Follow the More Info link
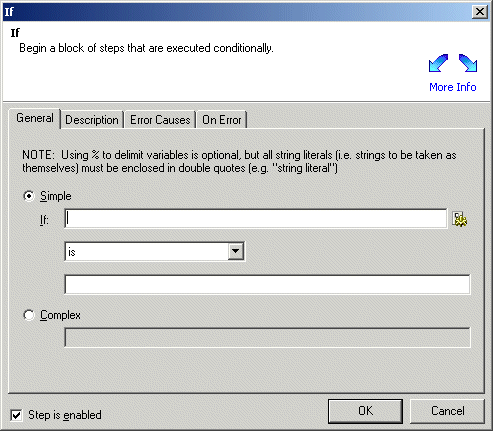 pos(453,87)
